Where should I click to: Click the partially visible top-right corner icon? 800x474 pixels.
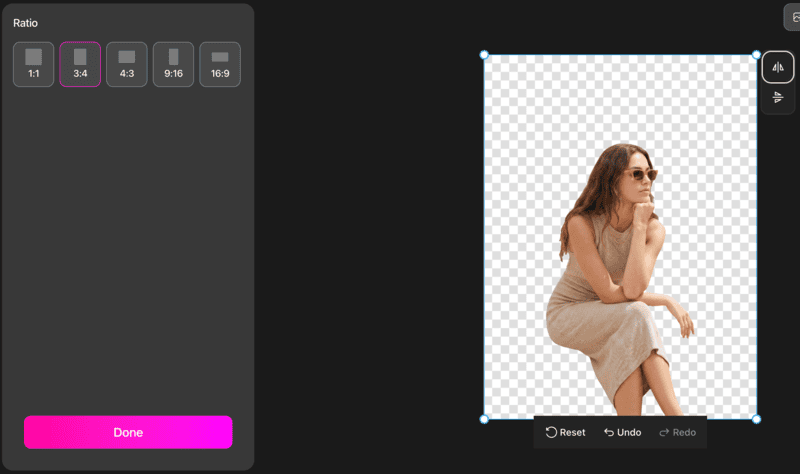[793, 18]
